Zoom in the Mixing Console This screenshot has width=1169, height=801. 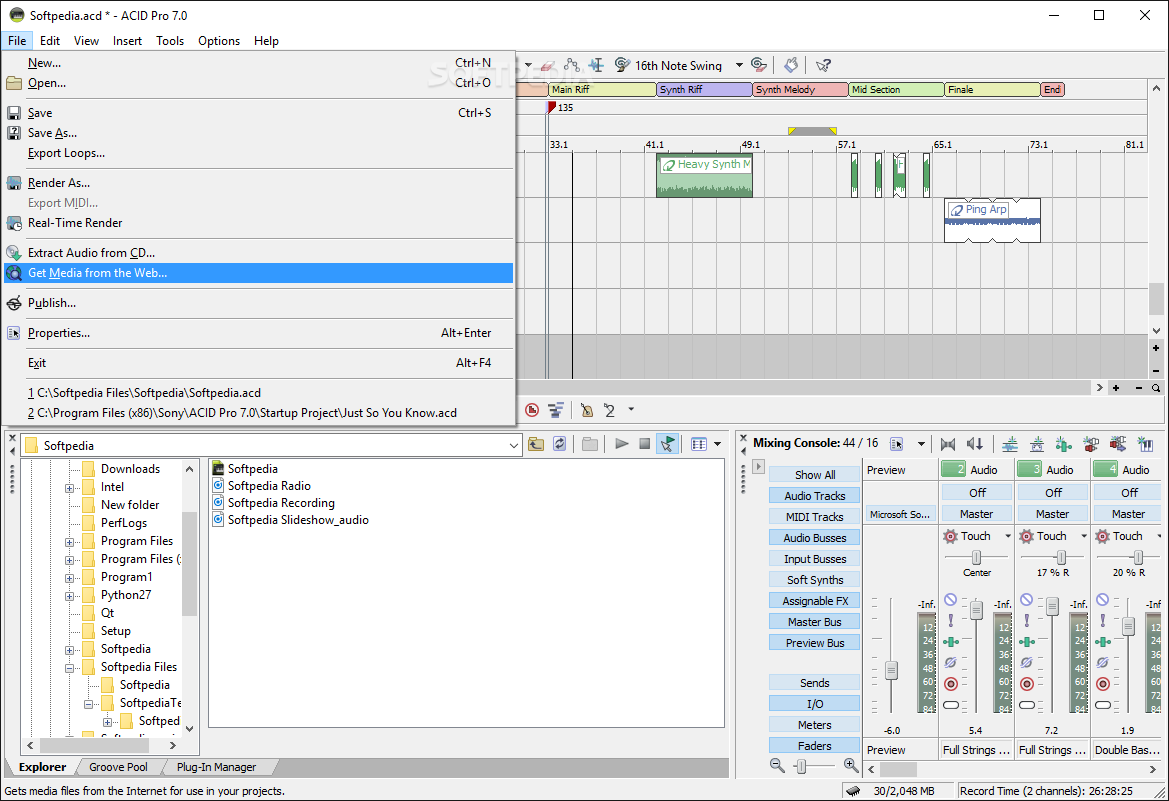tap(851, 765)
